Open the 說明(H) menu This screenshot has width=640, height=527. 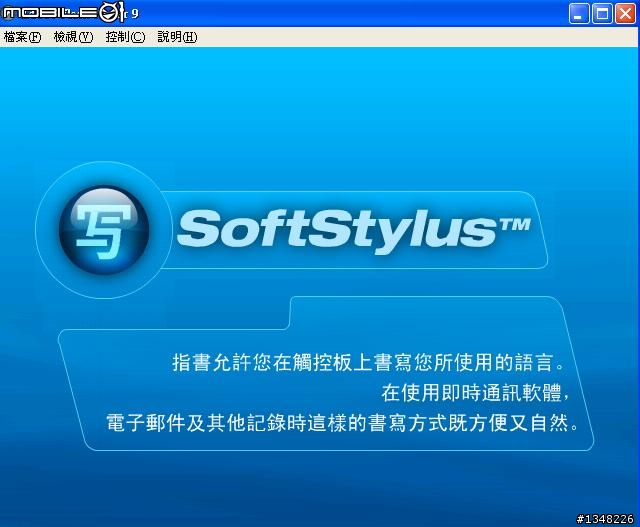pyautogui.click(x=177, y=37)
